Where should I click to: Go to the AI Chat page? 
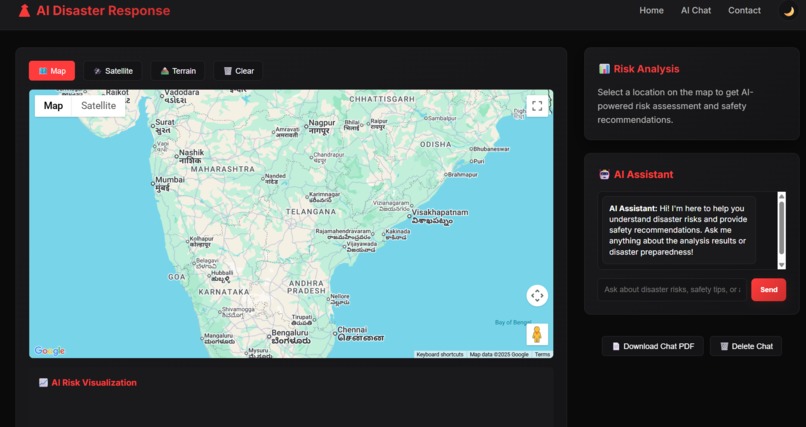(x=696, y=10)
